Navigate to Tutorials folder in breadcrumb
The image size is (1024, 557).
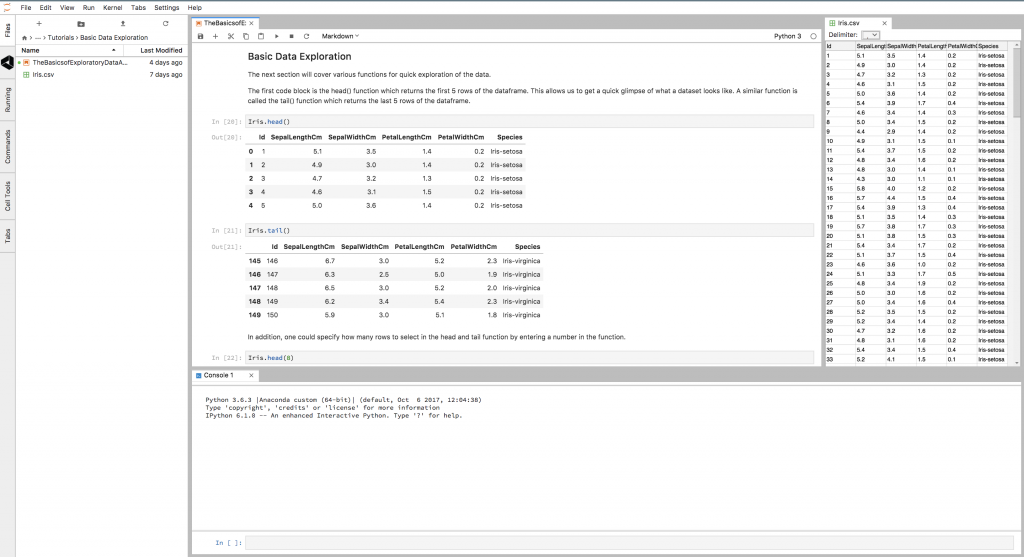(x=61, y=38)
